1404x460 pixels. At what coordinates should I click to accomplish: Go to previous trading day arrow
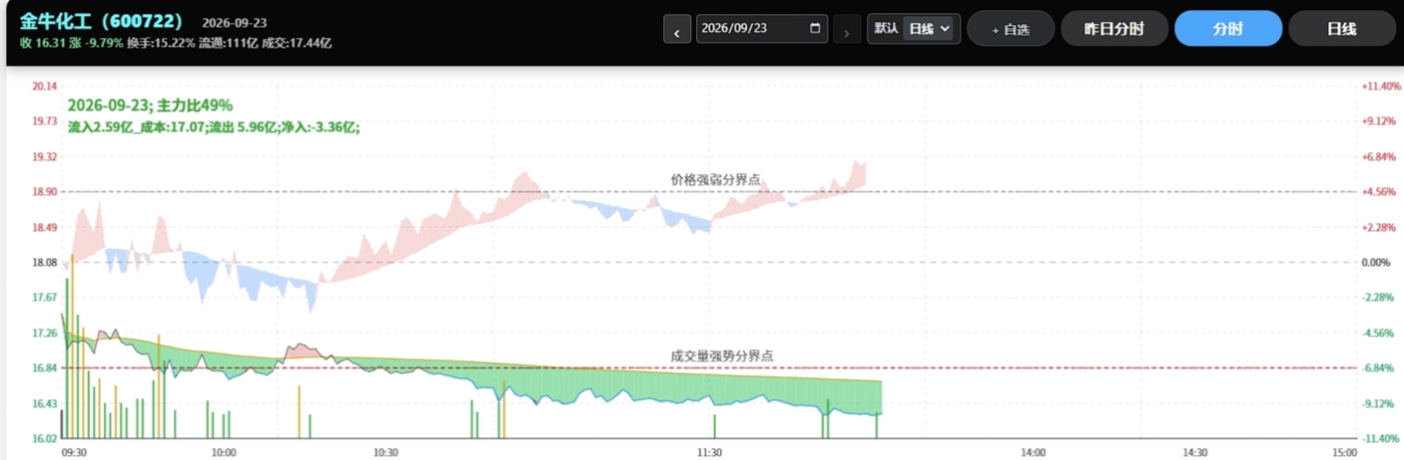(x=677, y=30)
